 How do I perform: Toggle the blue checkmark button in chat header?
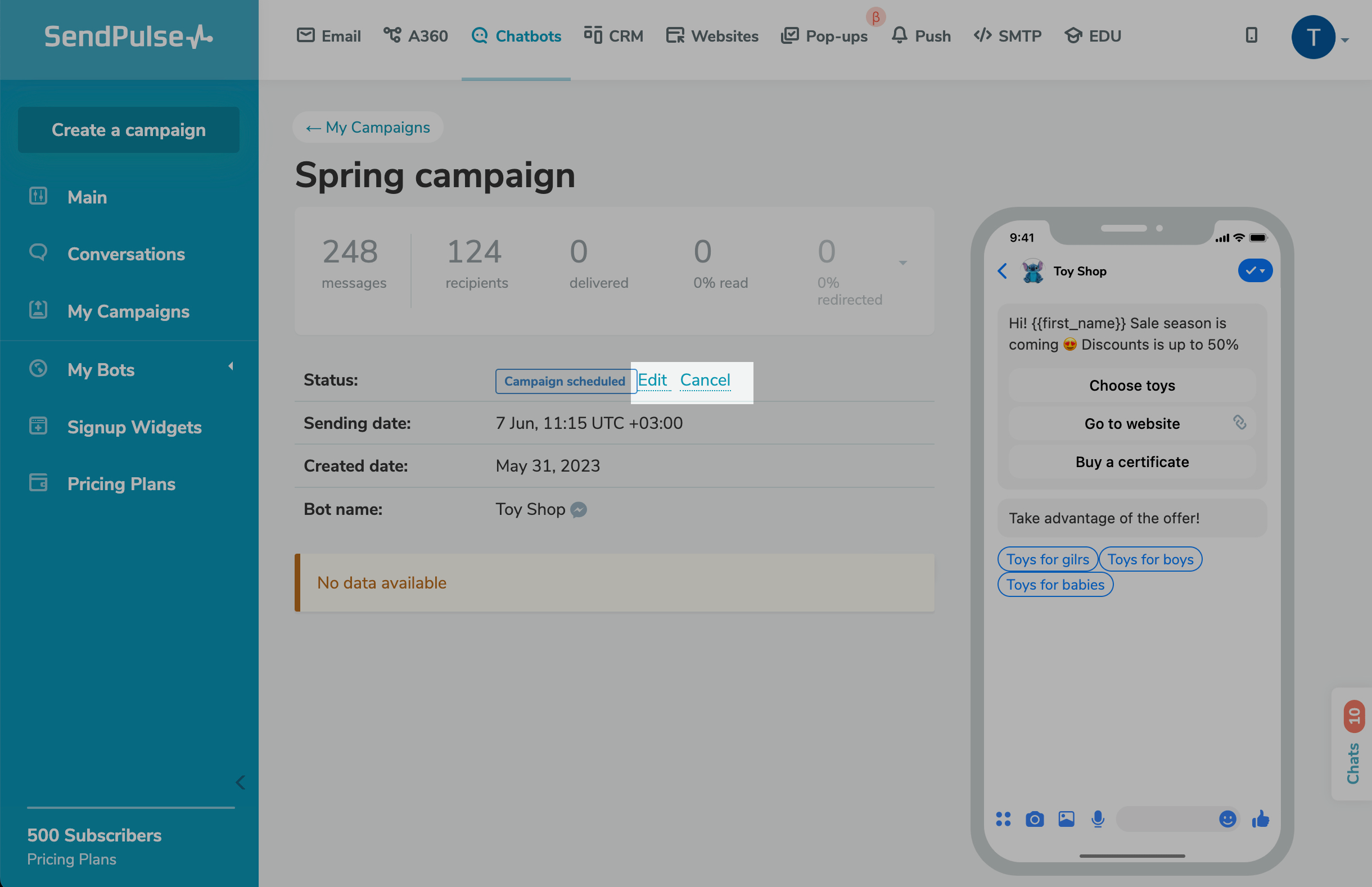1254,271
